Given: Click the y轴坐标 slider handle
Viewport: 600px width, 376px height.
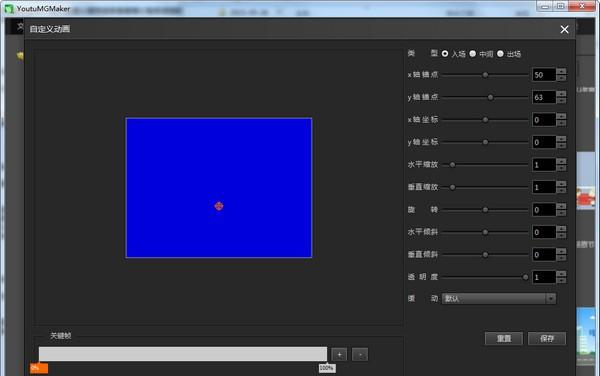Looking at the screenshot, I should [485, 142].
